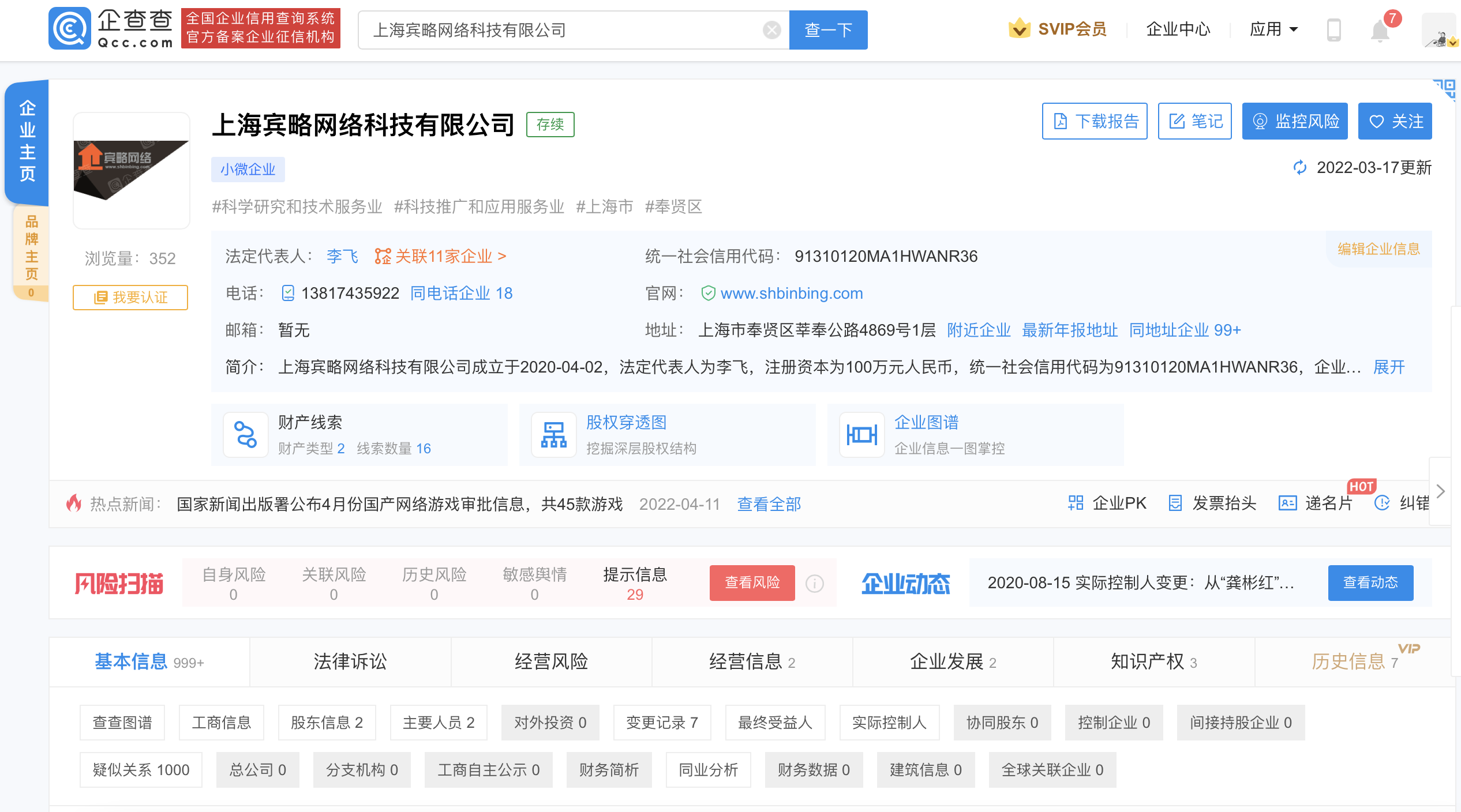Click 提示信息 29 risk item

click(x=635, y=584)
